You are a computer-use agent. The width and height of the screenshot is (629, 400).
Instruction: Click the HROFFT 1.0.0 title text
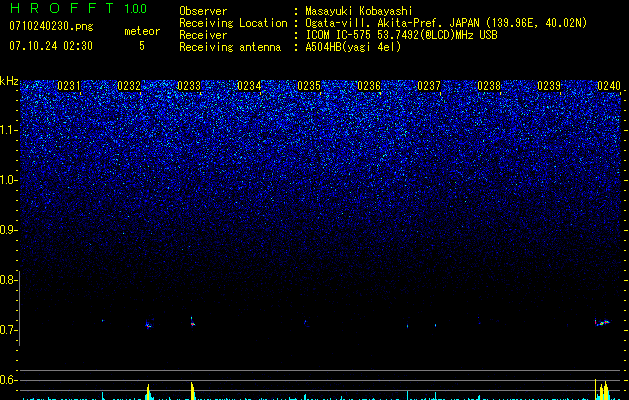(78, 8)
